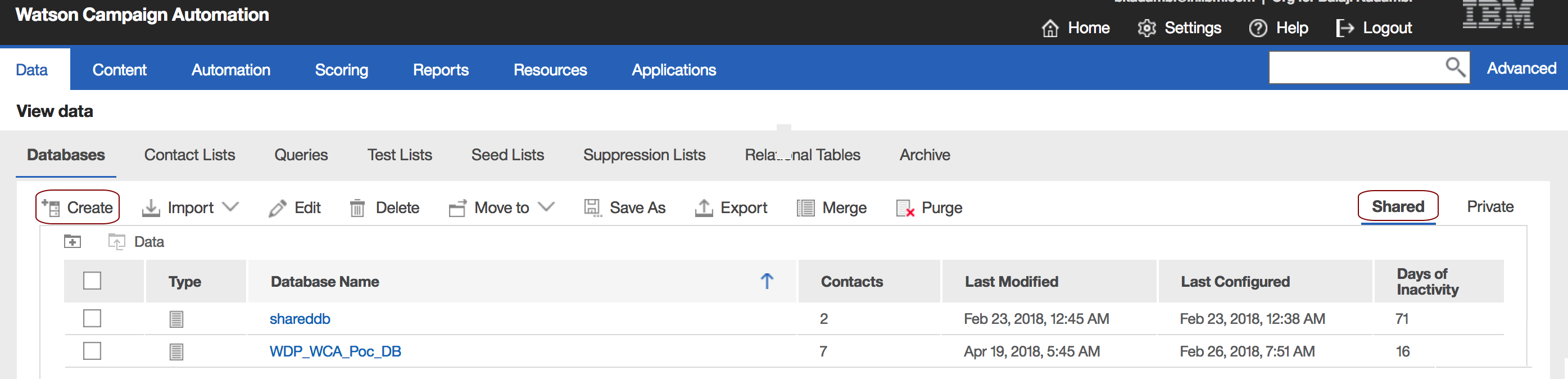
Task: Open the Resources main tab
Action: point(550,70)
